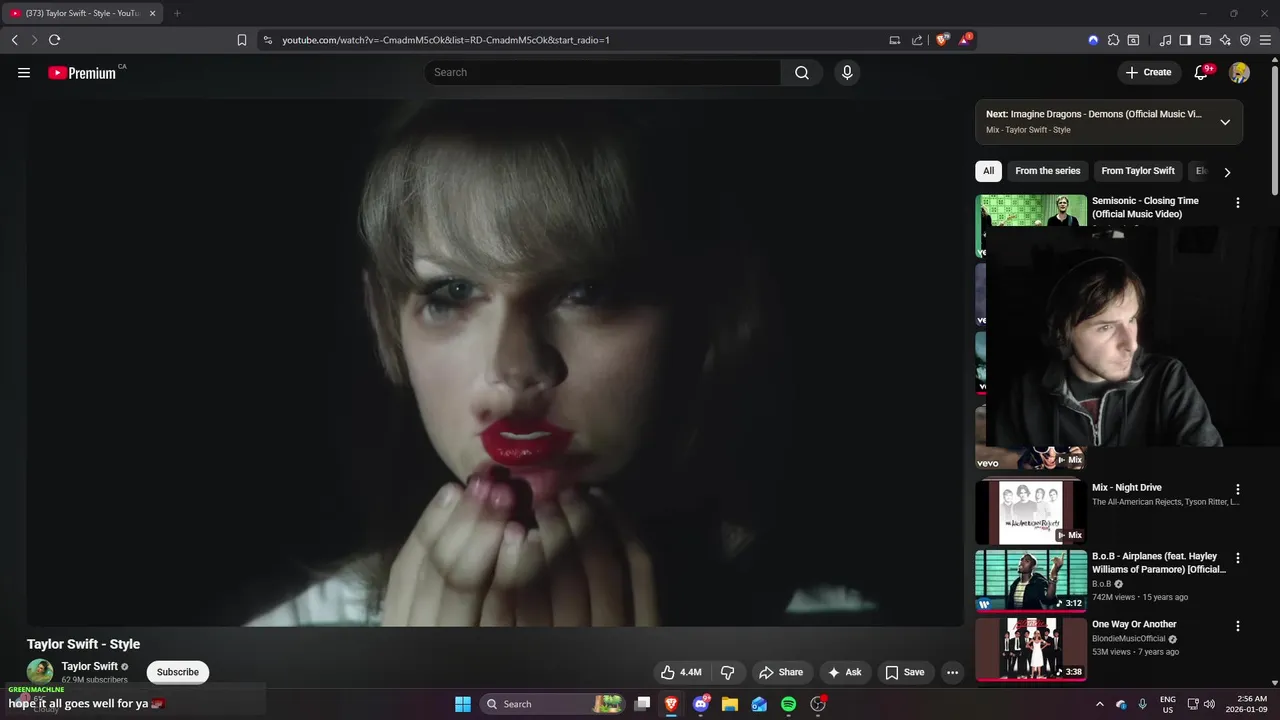Go back in browser
The width and height of the screenshot is (1280, 720).
tap(14, 40)
